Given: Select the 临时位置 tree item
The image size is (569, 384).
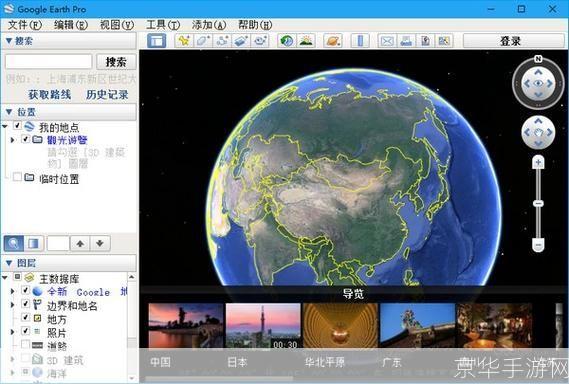Looking at the screenshot, I should (x=59, y=179).
